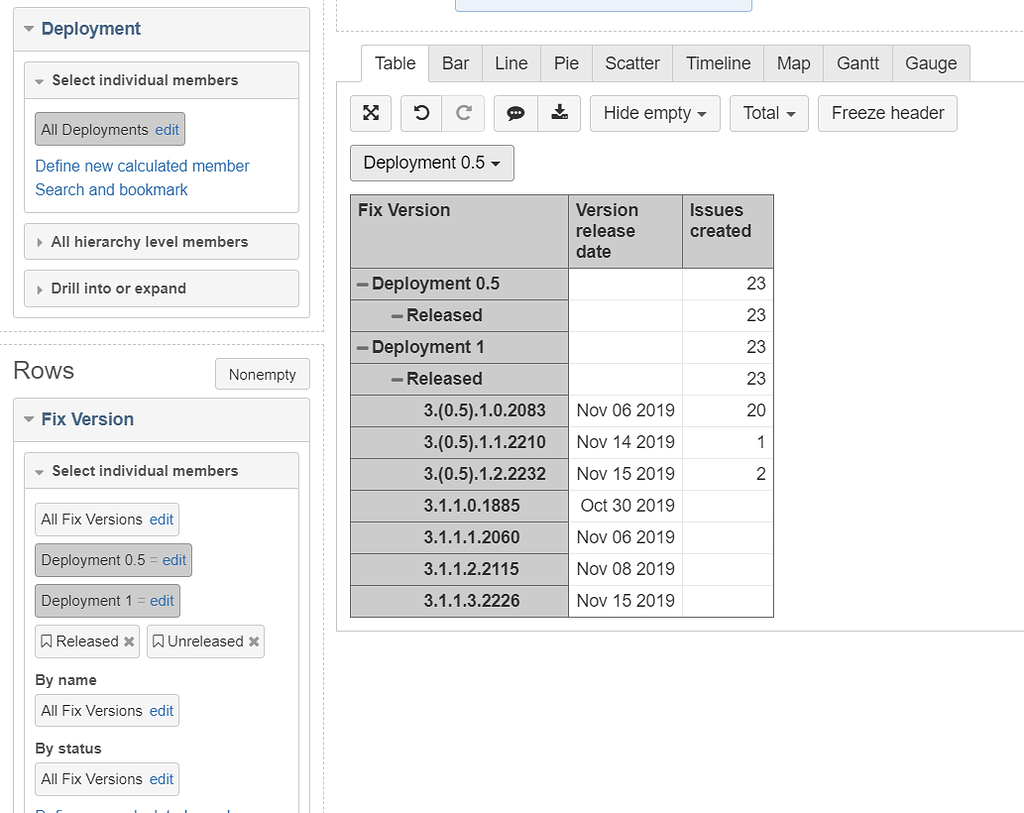
Task: Undo the last report change
Action: (420, 113)
